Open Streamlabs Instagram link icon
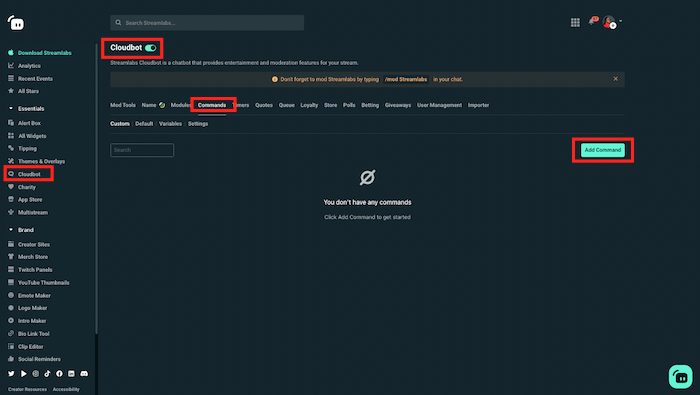 pos(35,374)
